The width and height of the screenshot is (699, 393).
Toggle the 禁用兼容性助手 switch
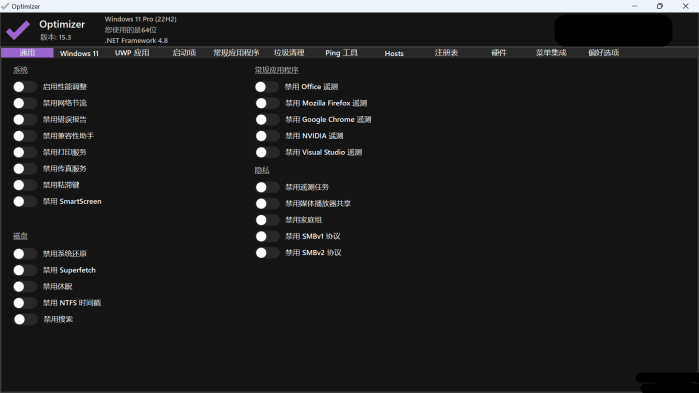[x=25, y=136]
